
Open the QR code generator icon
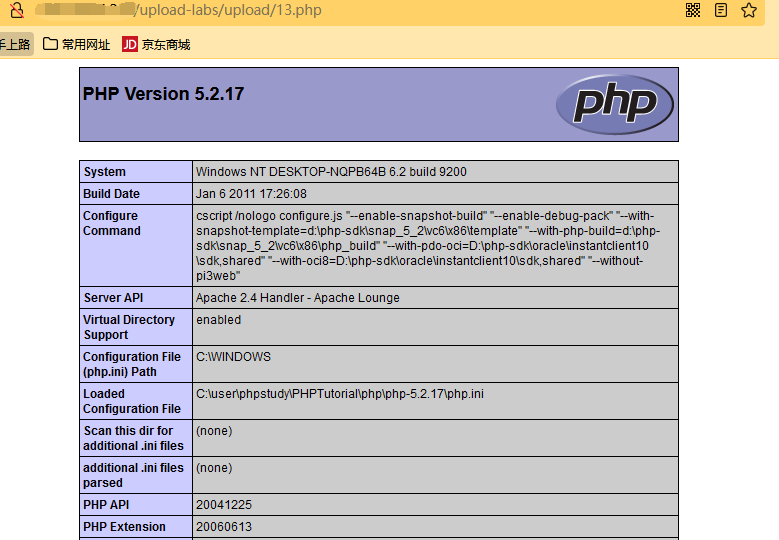point(693,11)
